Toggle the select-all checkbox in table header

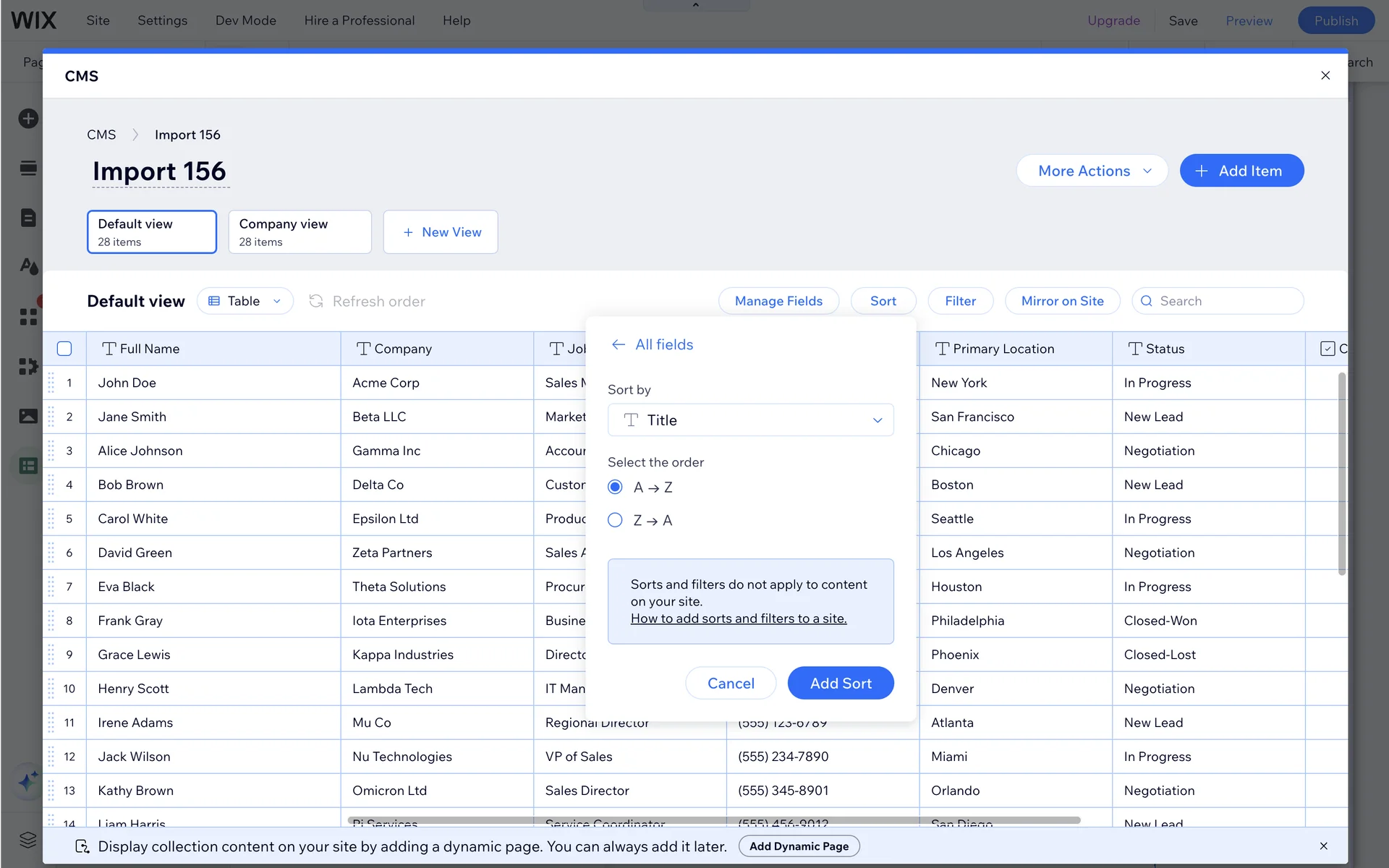pos(64,349)
